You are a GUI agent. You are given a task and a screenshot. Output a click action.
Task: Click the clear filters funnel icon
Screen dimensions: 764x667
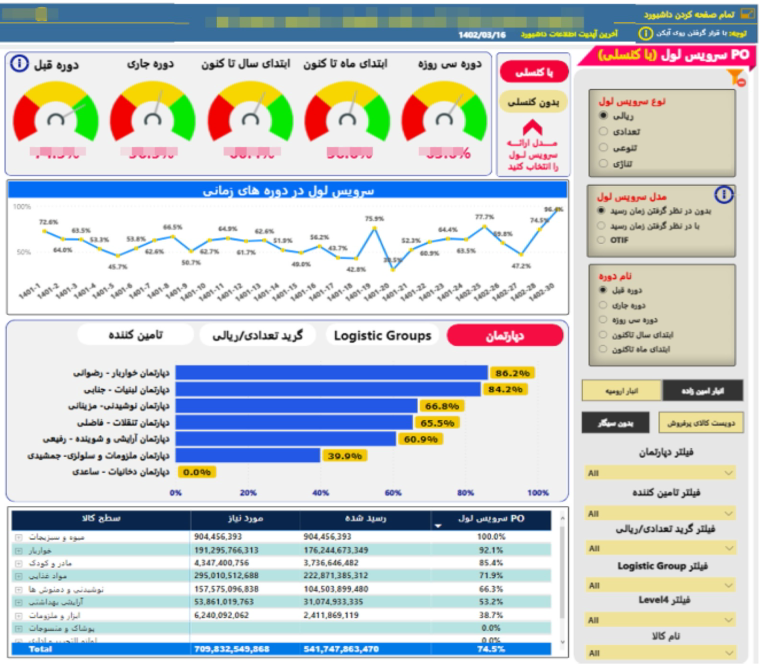pos(736,77)
